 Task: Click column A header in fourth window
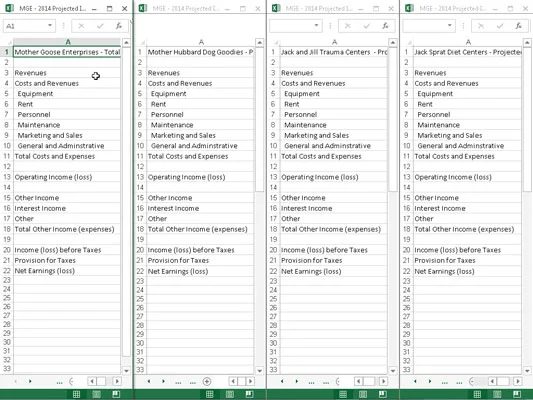point(468,42)
